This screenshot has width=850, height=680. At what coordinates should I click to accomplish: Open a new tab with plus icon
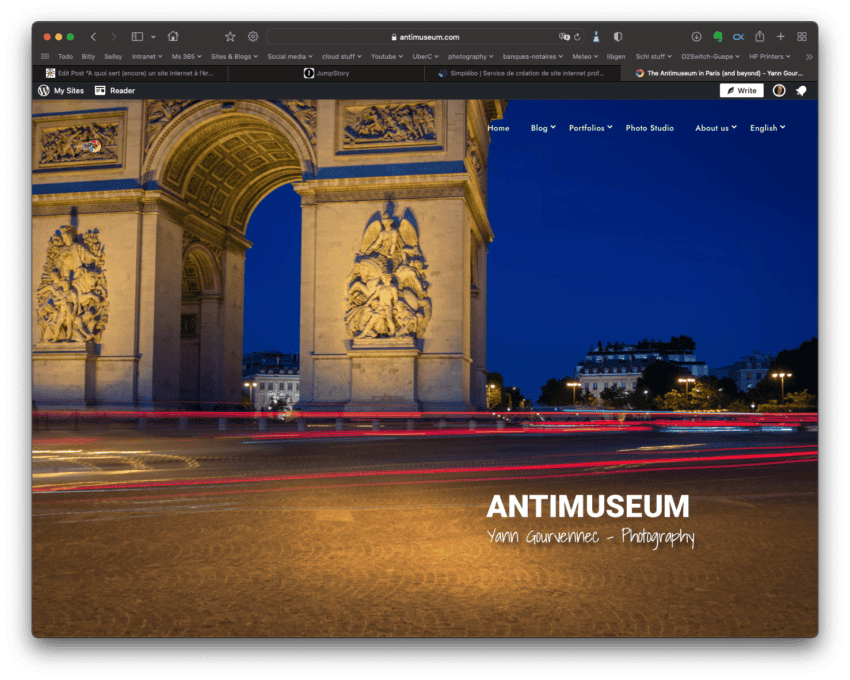pyautogui.click(x=781, y=37)
